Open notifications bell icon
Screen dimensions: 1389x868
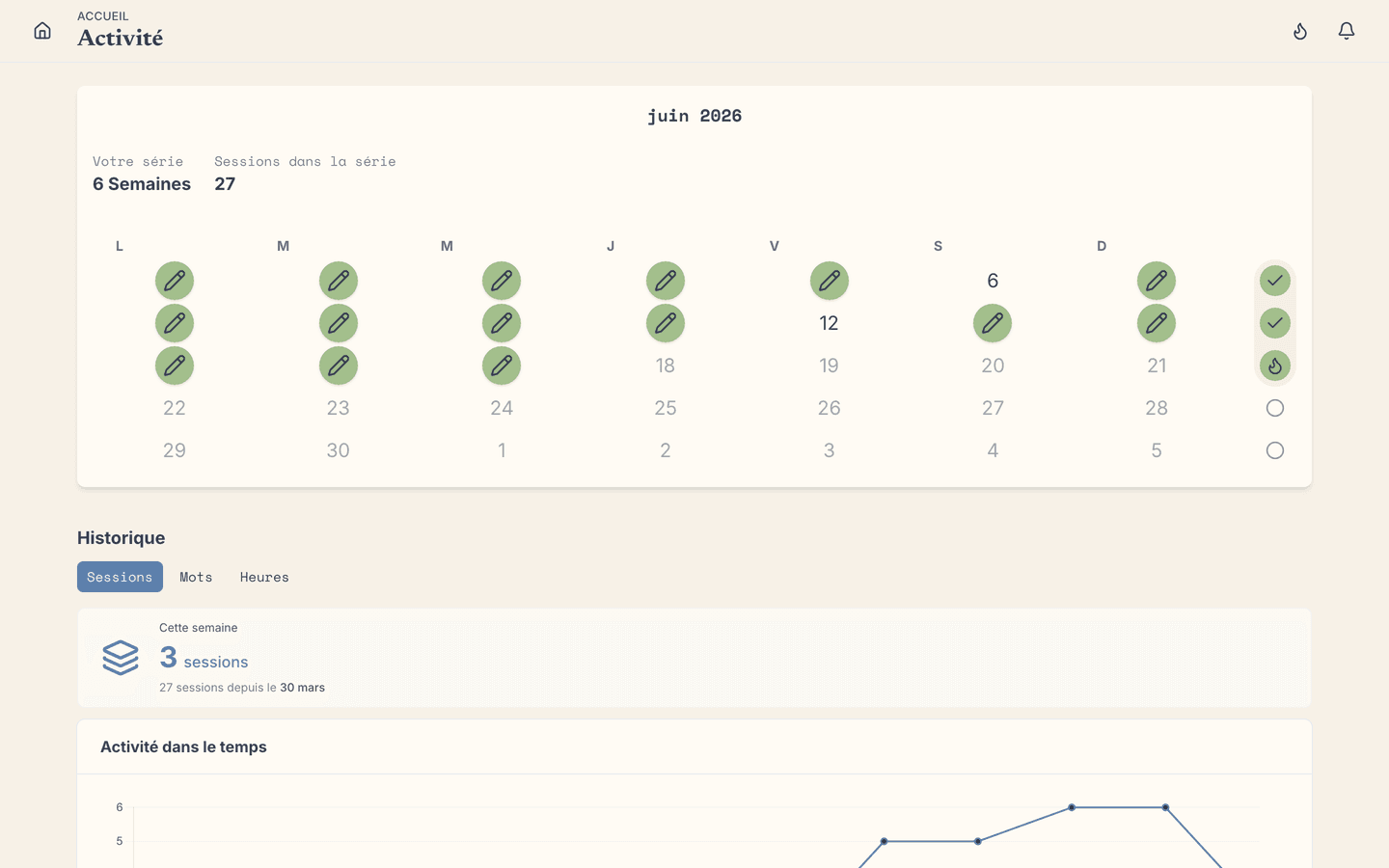point(1347,31)
